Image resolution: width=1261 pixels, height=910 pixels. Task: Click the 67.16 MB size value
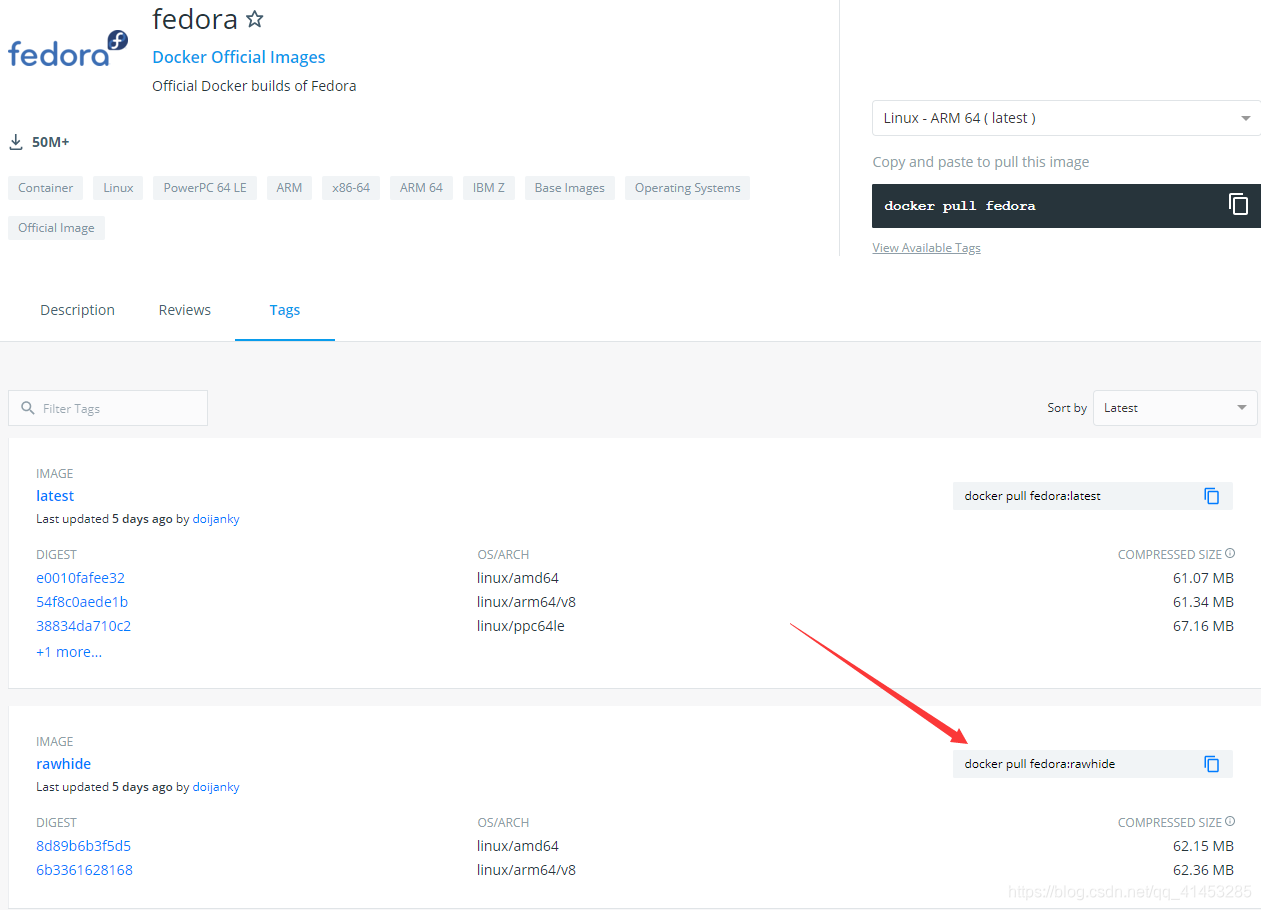pyautogui.click(x=1203, y=626)
